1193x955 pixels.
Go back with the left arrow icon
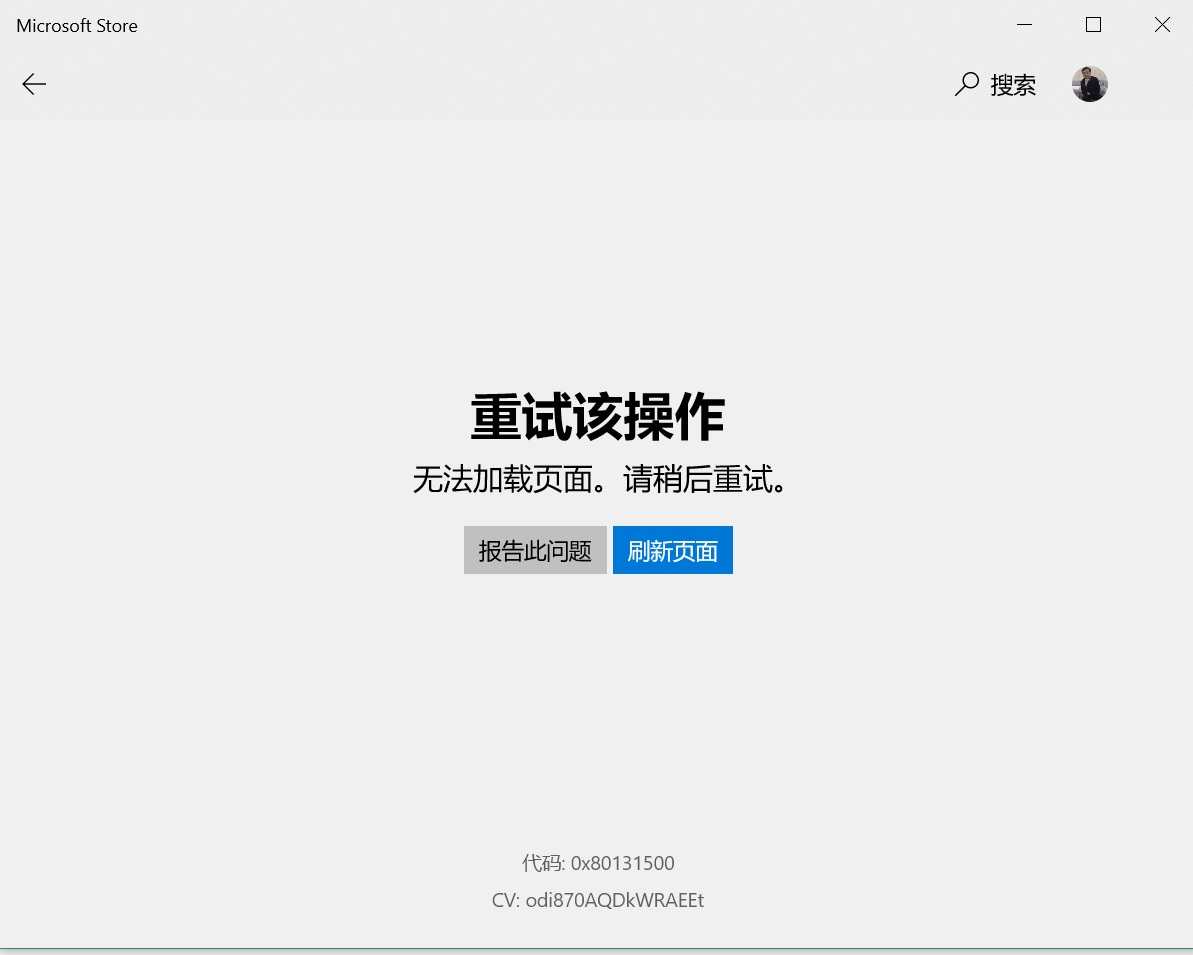34,84
